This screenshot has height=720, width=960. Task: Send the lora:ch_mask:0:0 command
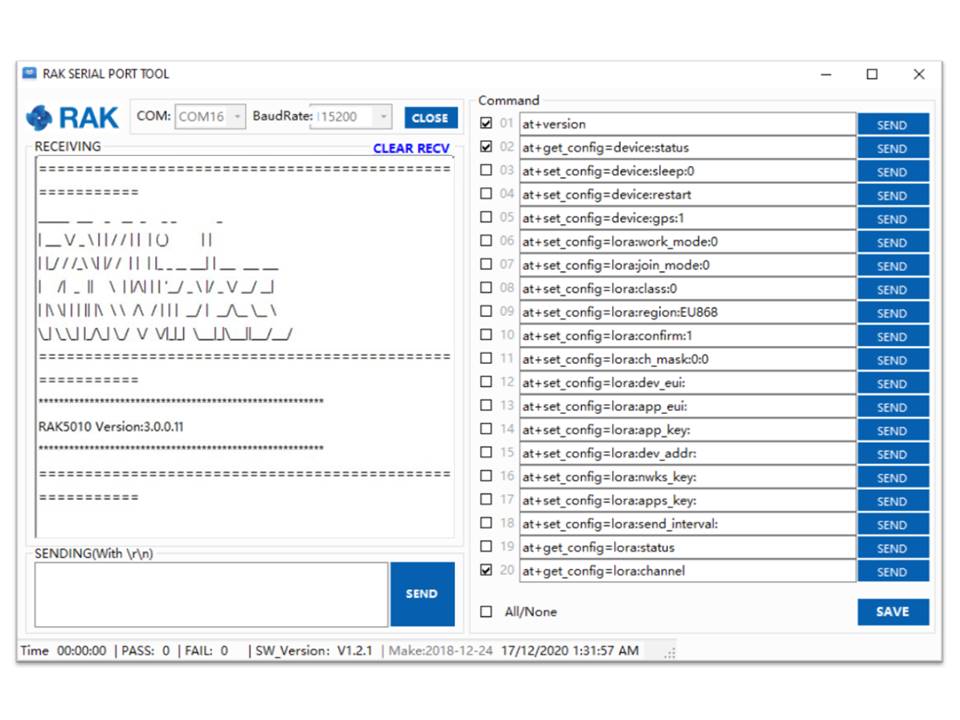pyautogui.click(x=893, y=360)
